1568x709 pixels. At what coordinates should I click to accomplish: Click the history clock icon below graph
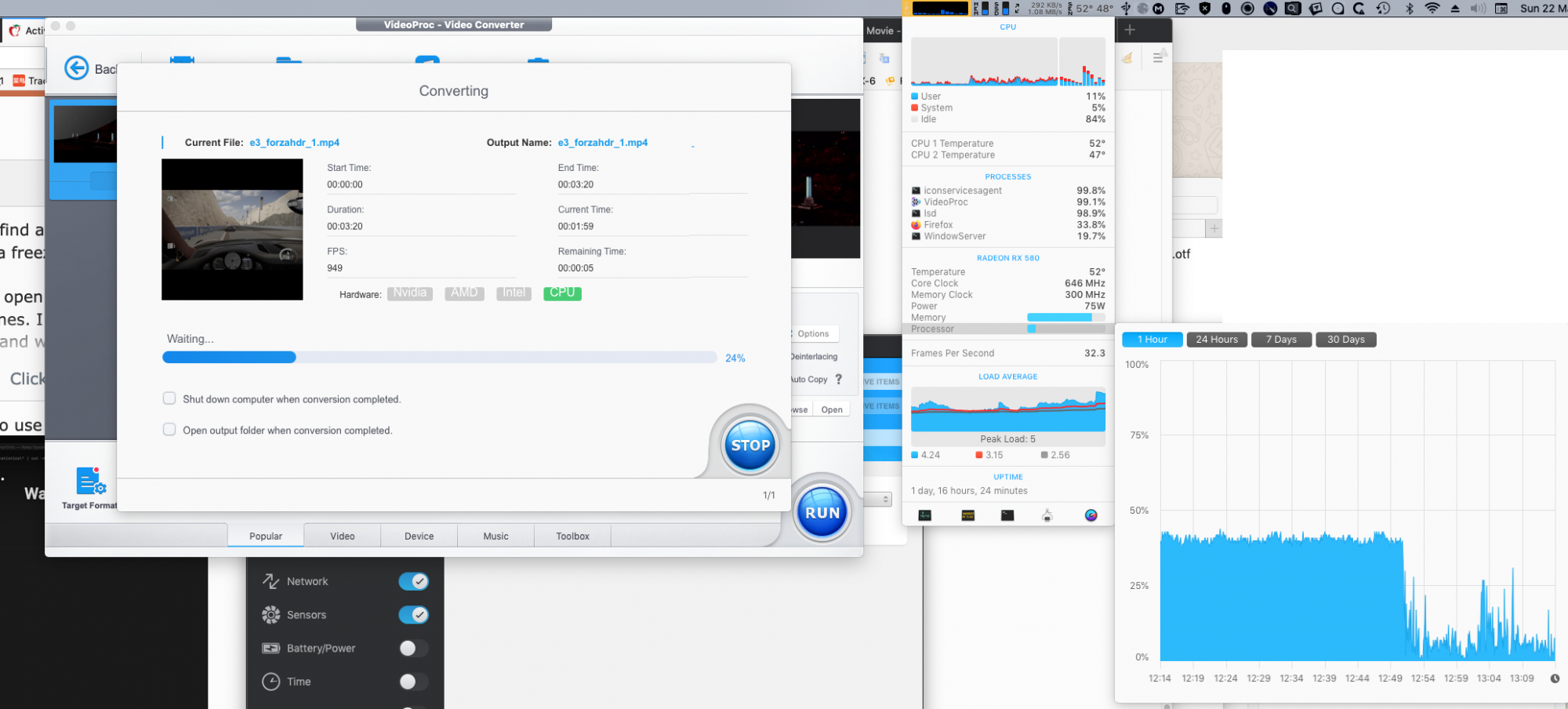(x=1555, y=678)
